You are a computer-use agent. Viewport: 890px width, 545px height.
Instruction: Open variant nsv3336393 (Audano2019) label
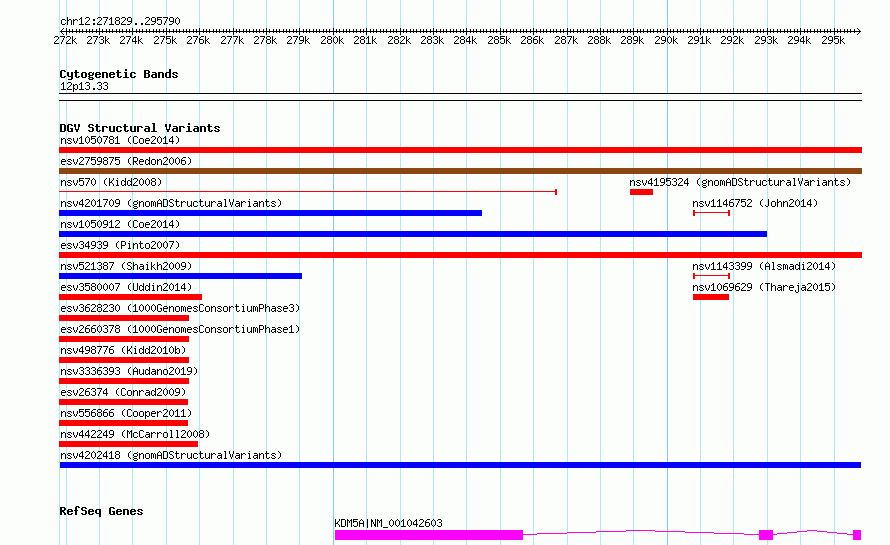pyautogui.click(x=129, y=371)
